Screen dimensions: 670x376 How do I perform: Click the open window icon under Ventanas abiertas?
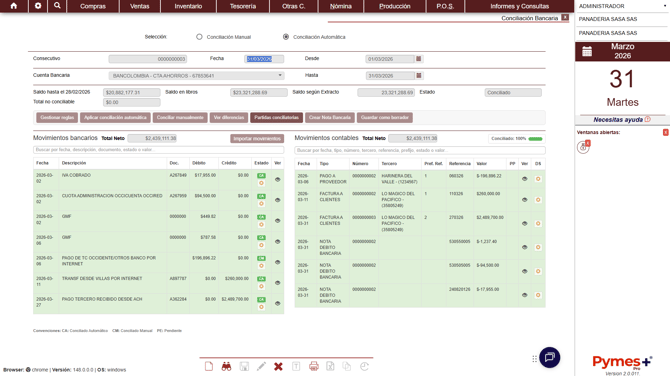(x=583, y=147)
